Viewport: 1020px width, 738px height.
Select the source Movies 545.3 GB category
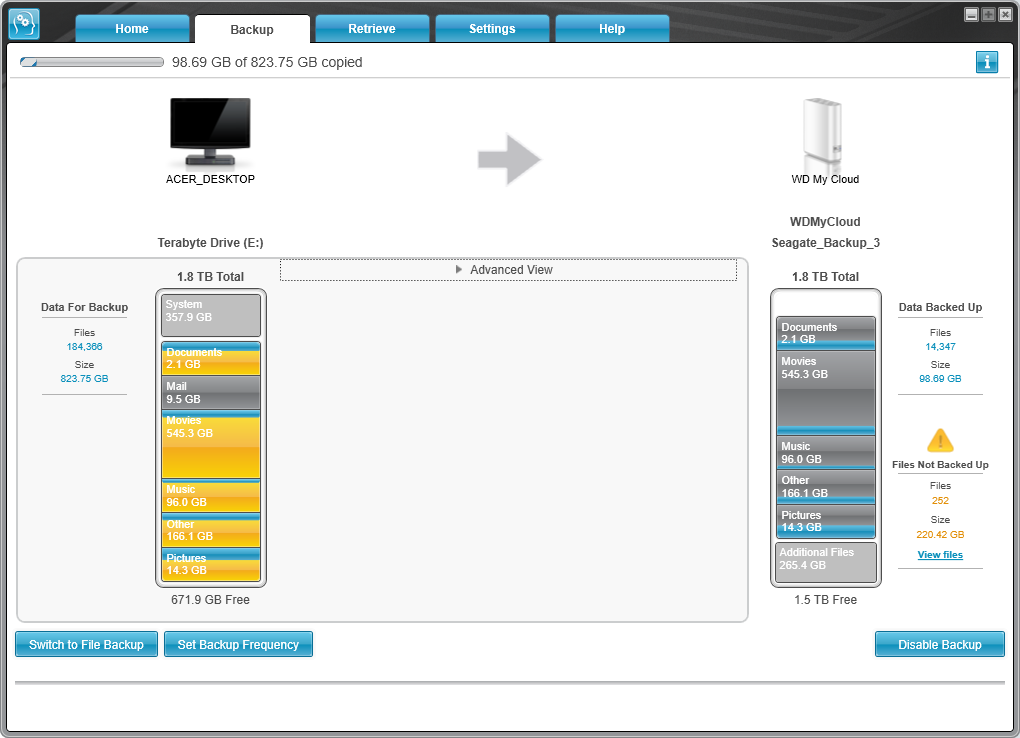pyautogui.click(x=211, y=444)
